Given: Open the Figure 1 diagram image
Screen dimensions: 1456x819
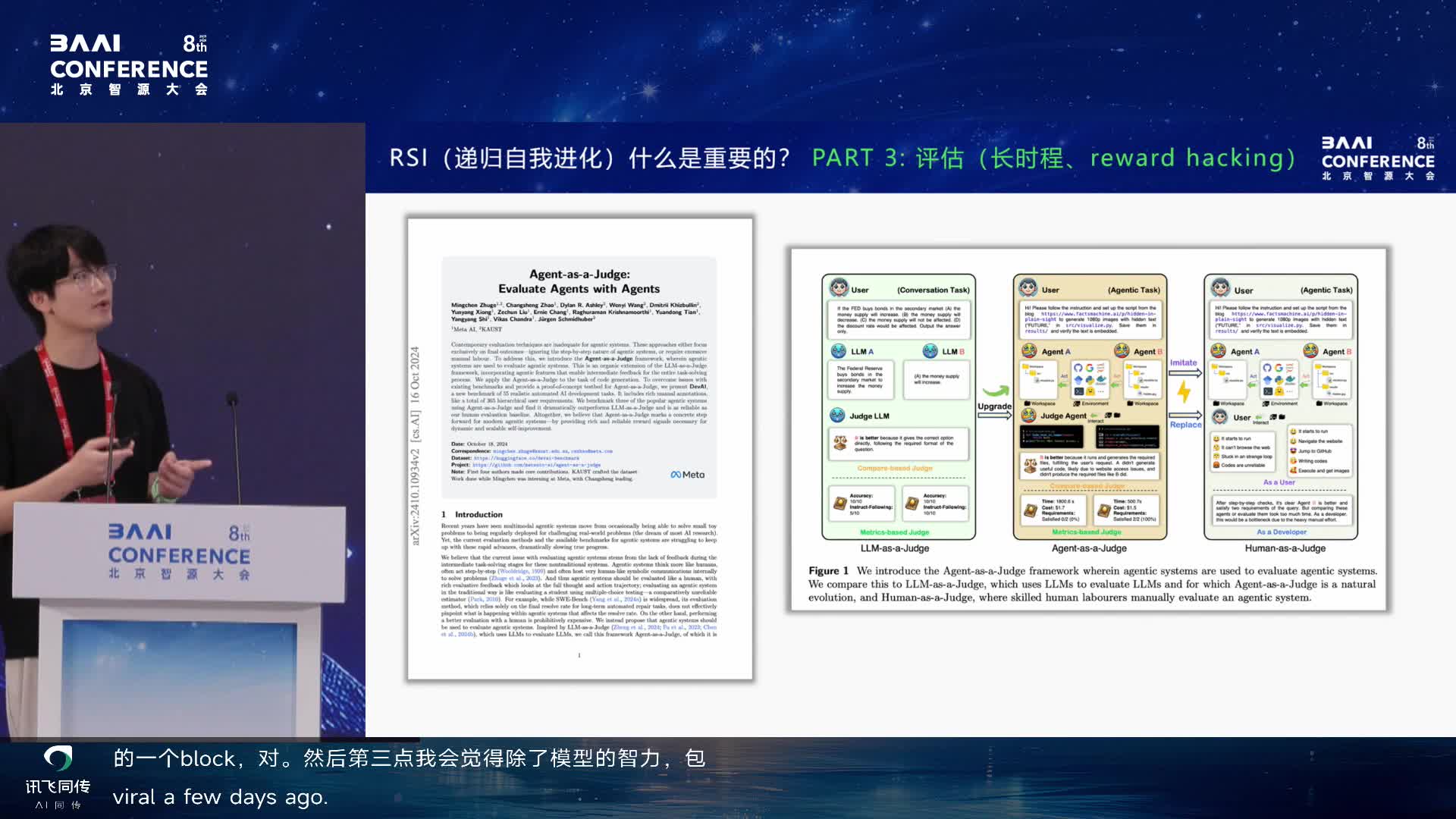Looking at the screenshot, I should click(x=1088, y=428).
